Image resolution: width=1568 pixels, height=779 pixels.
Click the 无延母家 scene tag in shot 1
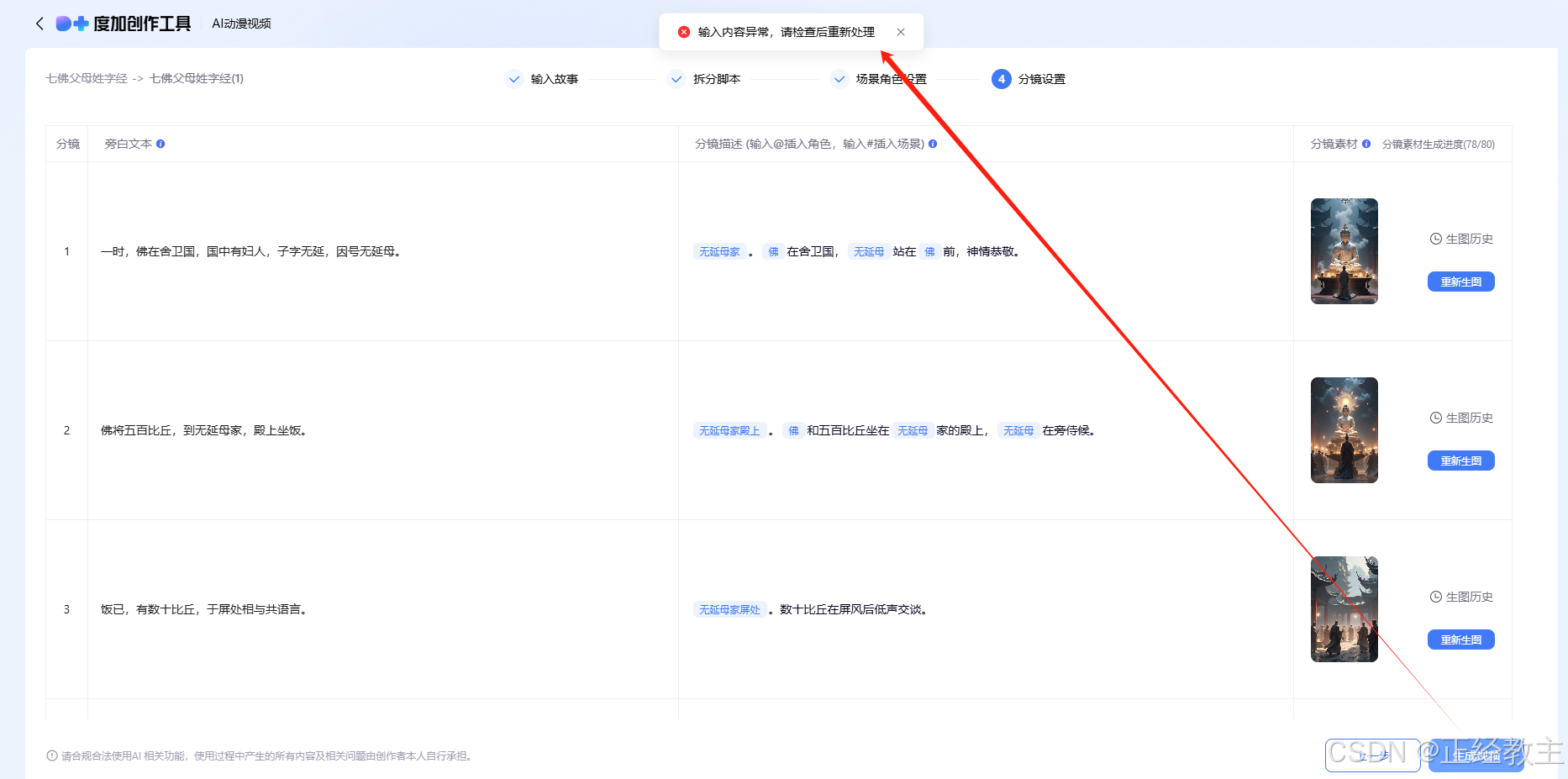pyautogui.click(x=720, y=251)
